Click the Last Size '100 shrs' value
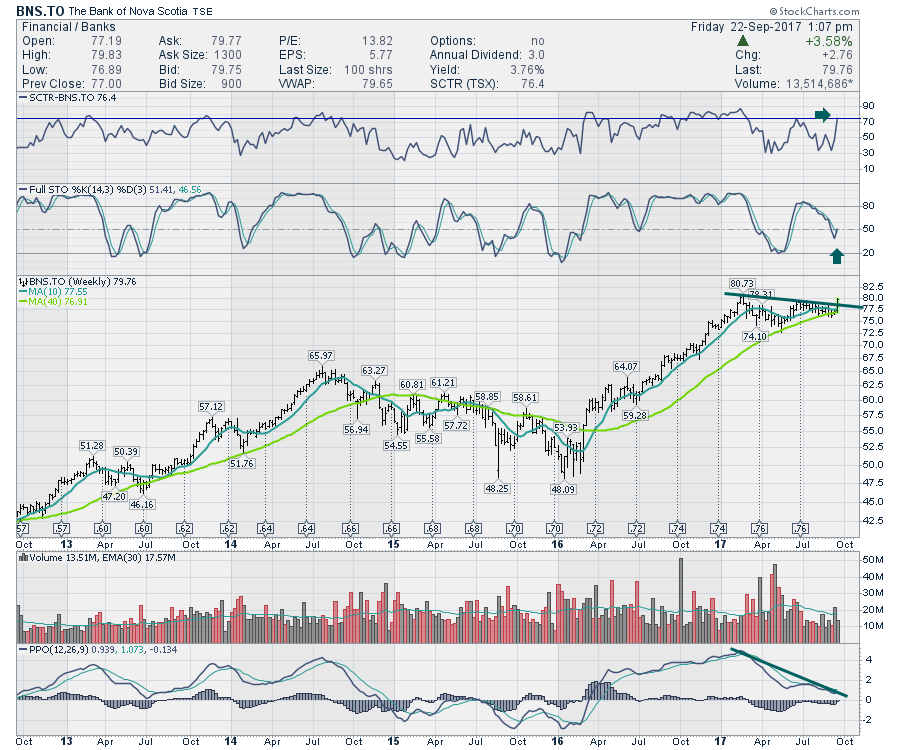Viewport: 900px width, 750px height. pyautogui.click(x=368, y=69)
